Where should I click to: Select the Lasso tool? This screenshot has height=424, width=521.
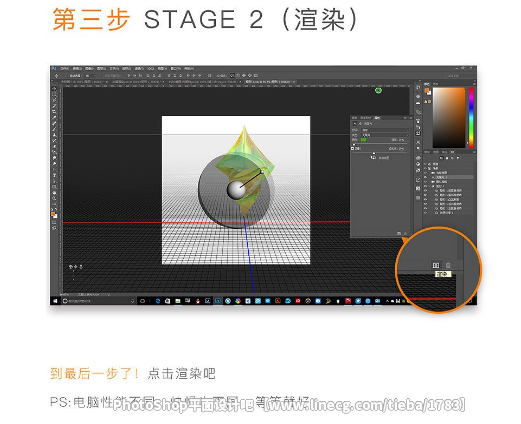coord(55,100)
